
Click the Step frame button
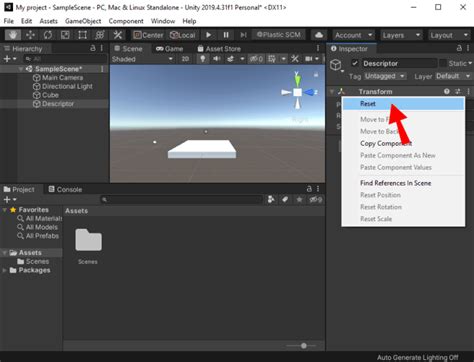pyautogui.click(x=244, y=35)
